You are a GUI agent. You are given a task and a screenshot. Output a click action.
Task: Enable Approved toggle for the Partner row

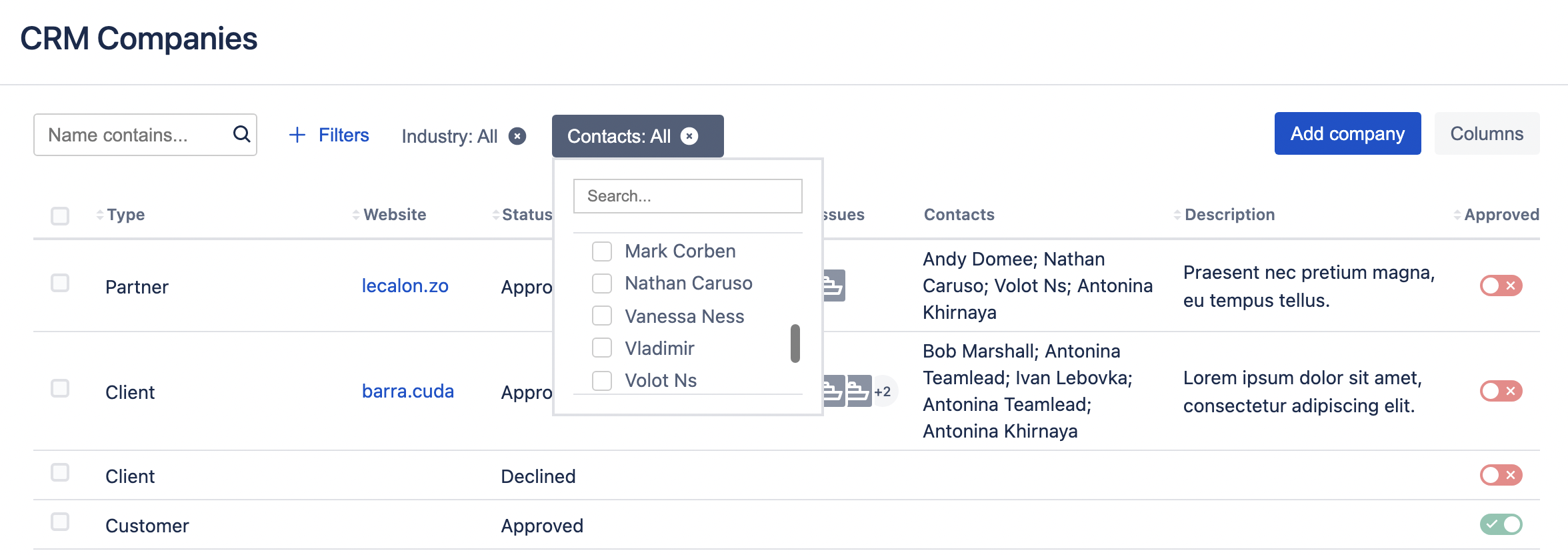(x=1501, y=286)
